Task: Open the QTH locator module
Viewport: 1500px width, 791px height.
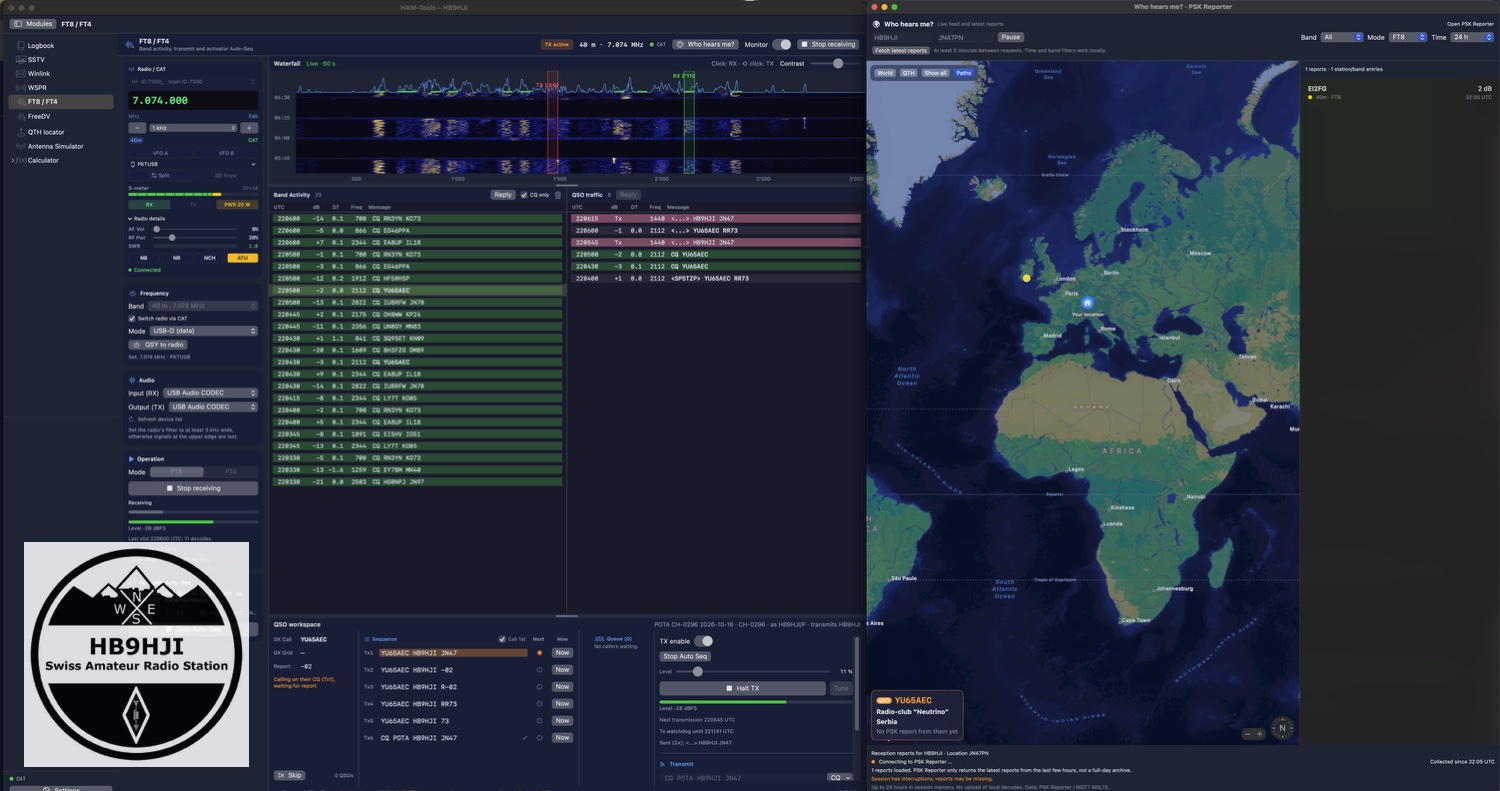Action: click(46, 131)
